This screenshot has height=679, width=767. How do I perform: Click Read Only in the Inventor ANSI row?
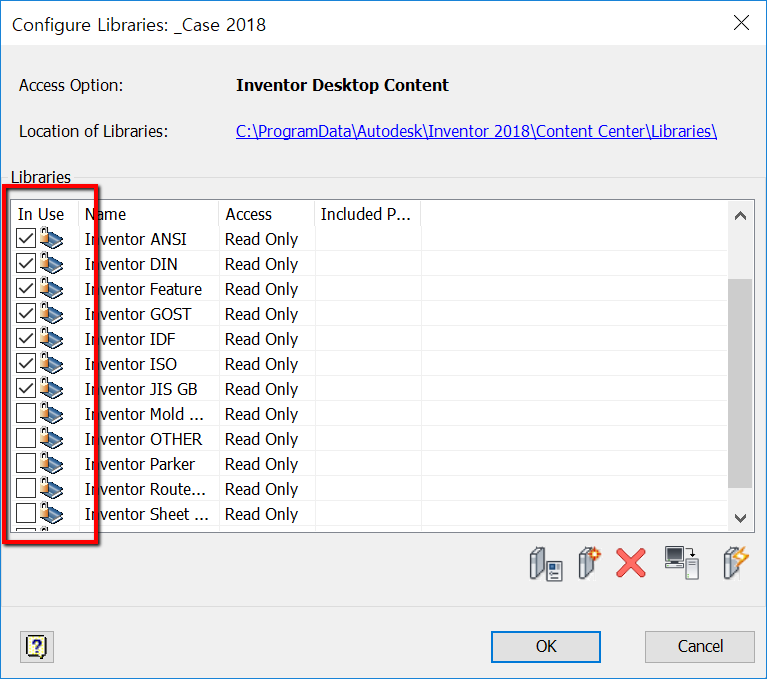pos(261,239)
